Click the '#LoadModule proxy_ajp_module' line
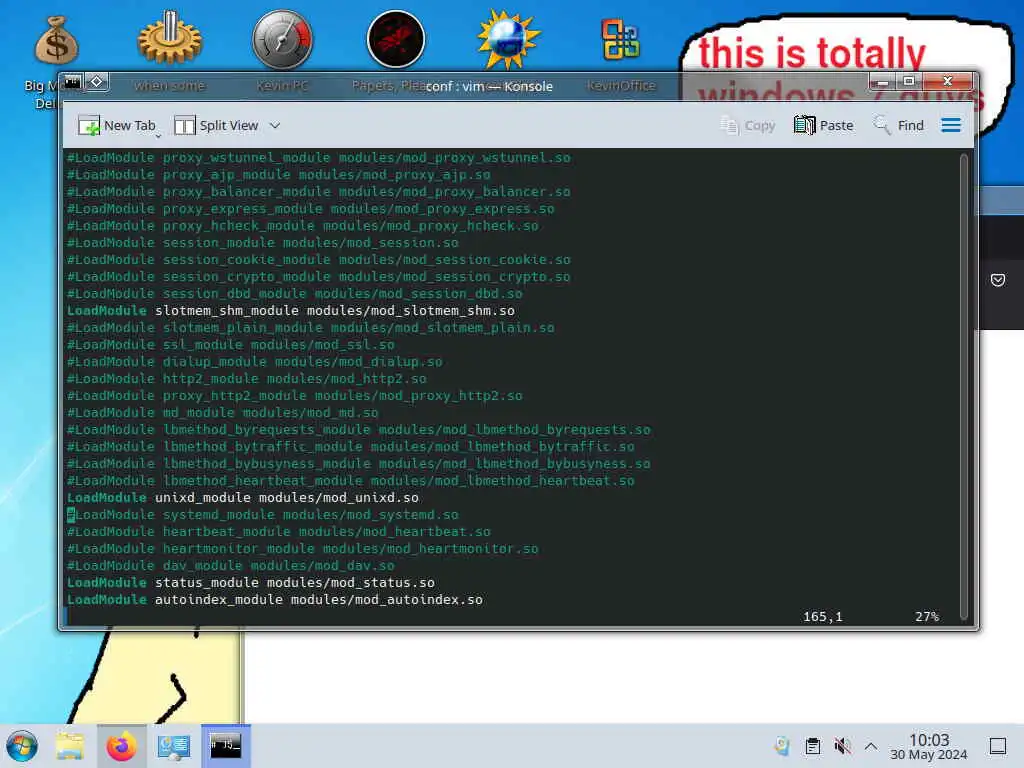 point(279,175)
